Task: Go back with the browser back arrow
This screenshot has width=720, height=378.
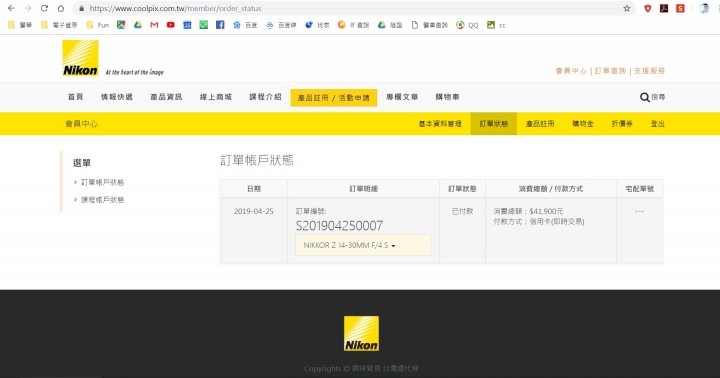Action: pos(11,8)
